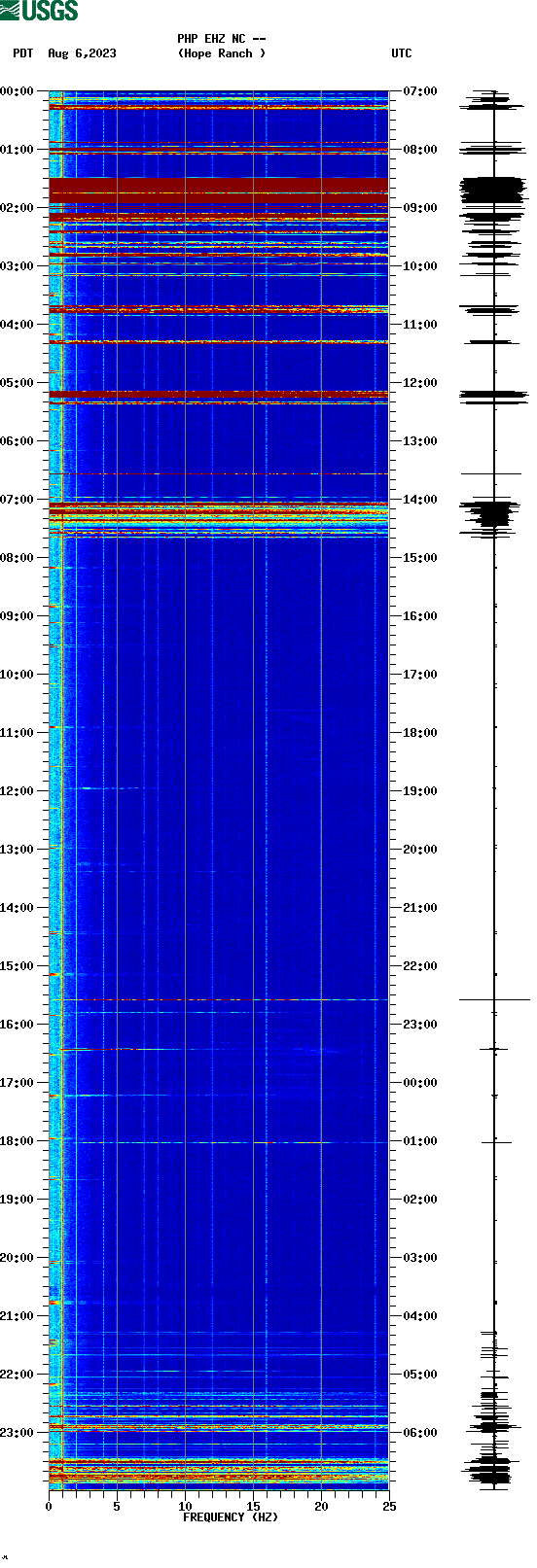This screenshot has width=537, height=1568.
Task: Click the '14:00' UTC time label
Action: [x=420, y=500]
